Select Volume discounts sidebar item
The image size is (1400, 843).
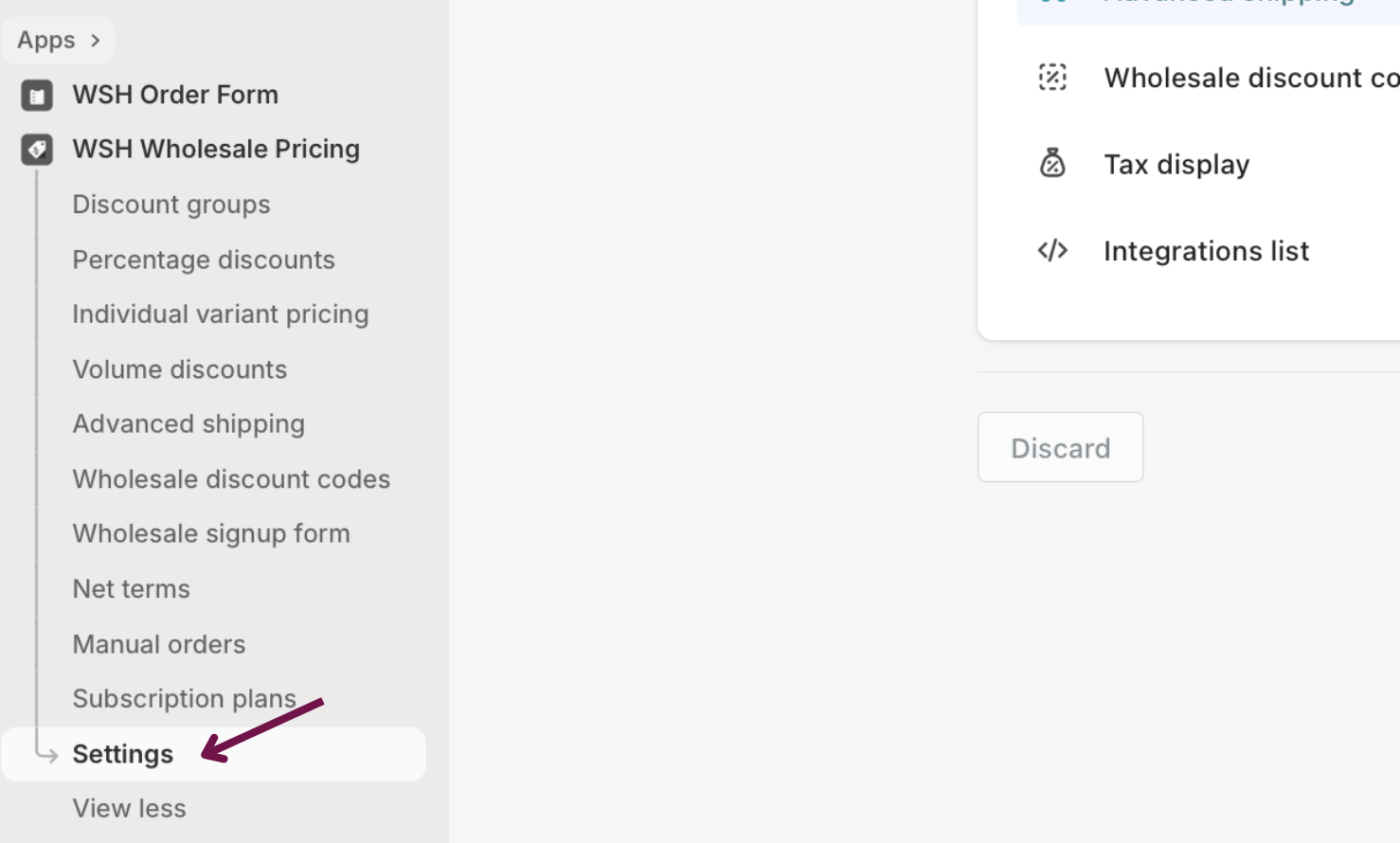[x=180, y=369]
